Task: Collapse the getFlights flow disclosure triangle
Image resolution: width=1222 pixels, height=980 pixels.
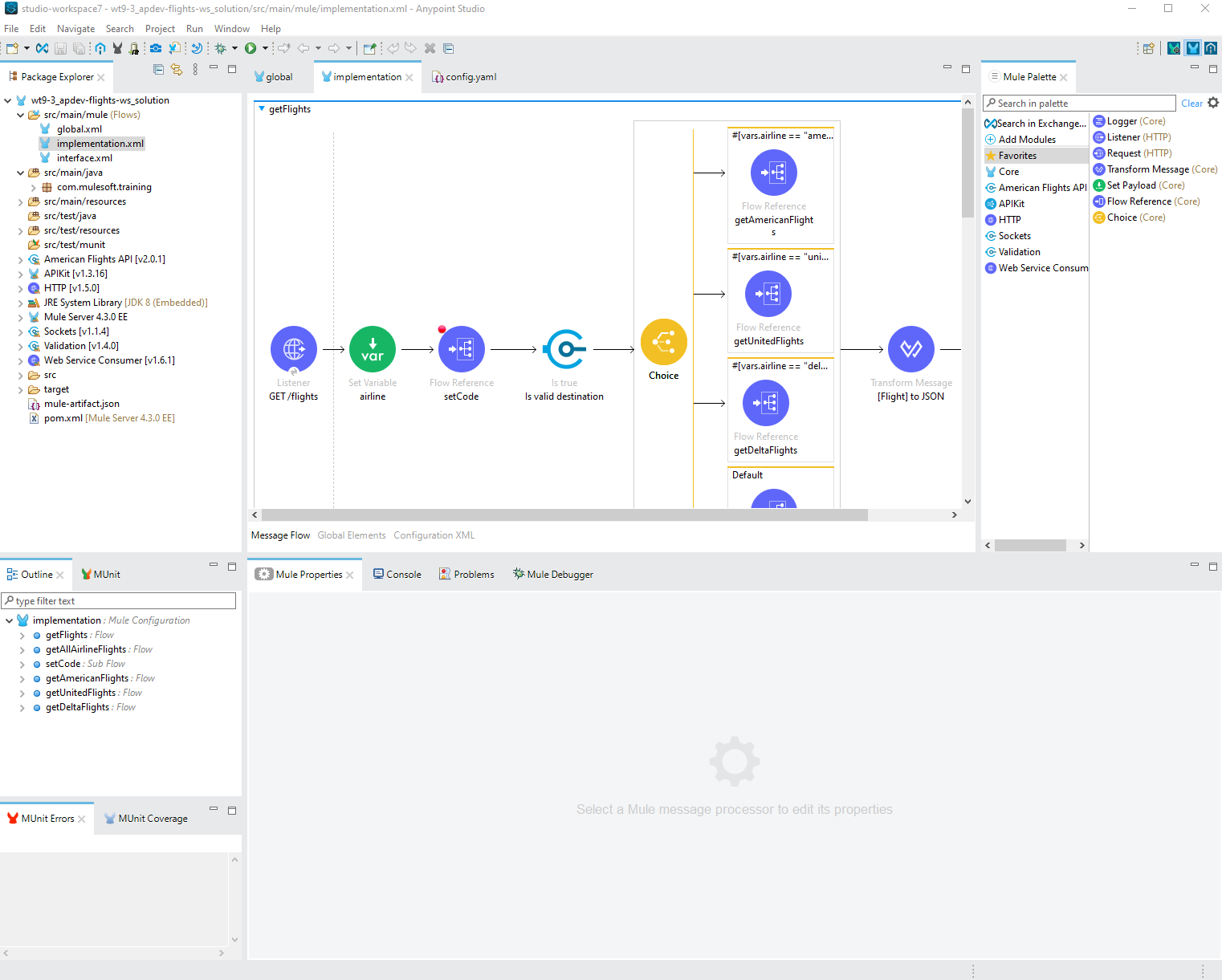Action: click(261, 108)
